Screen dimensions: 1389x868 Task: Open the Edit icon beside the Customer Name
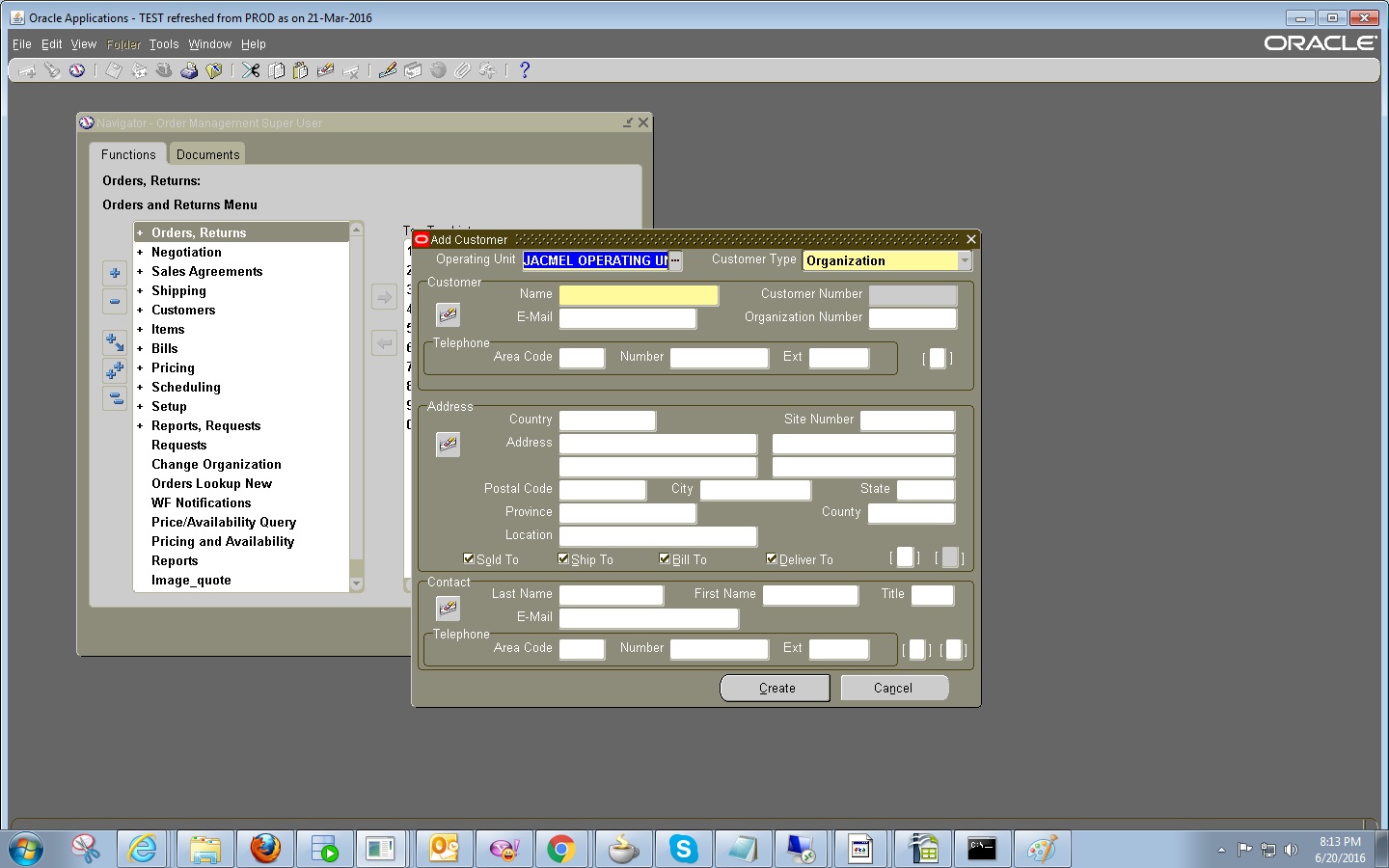[x=448, y=314]
